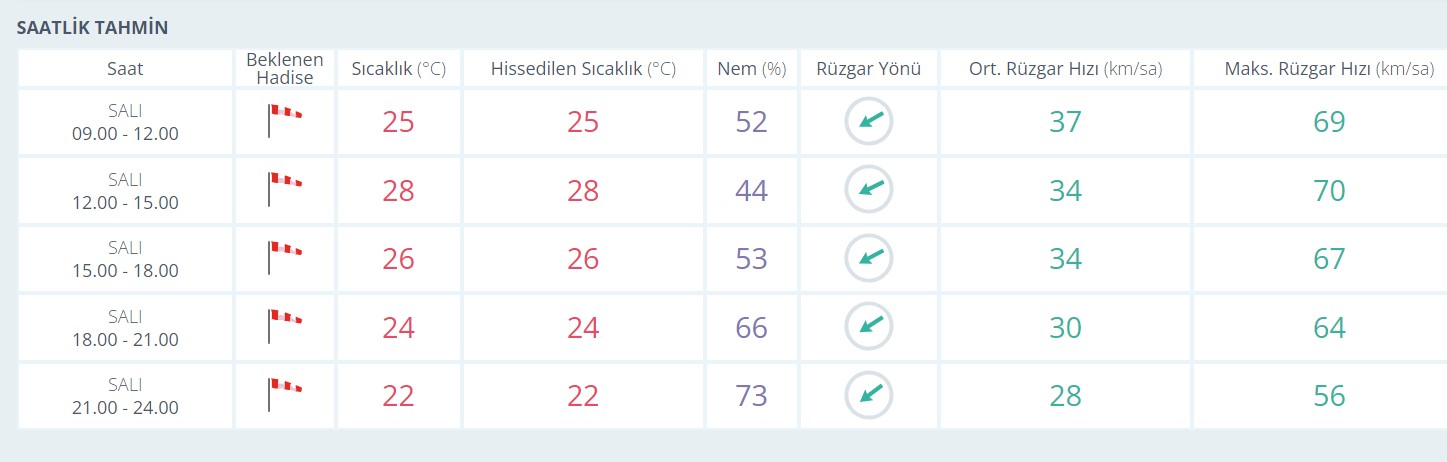Click the windsock icon for 09.00 - 12.00

[x=284, y=121]
